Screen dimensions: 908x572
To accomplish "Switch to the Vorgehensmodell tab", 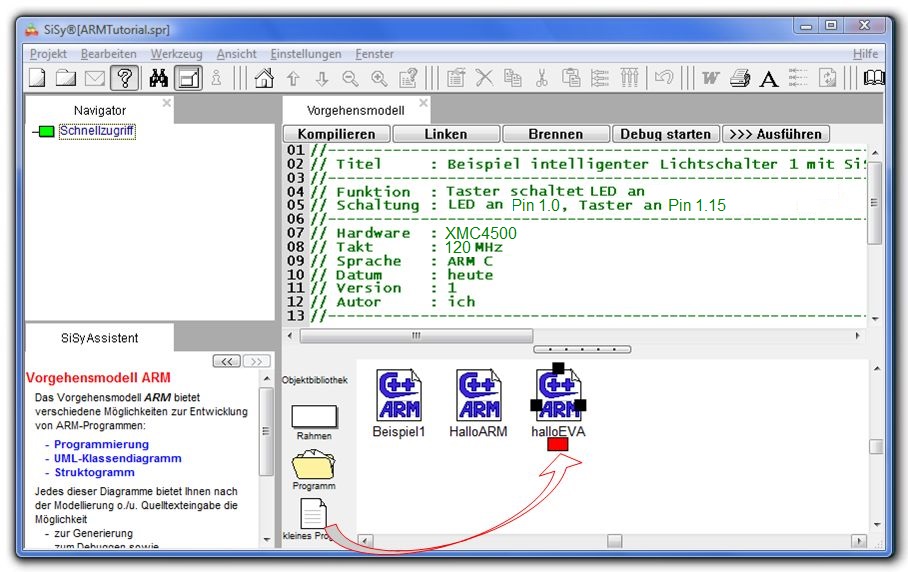I will (x=355, y=110).
